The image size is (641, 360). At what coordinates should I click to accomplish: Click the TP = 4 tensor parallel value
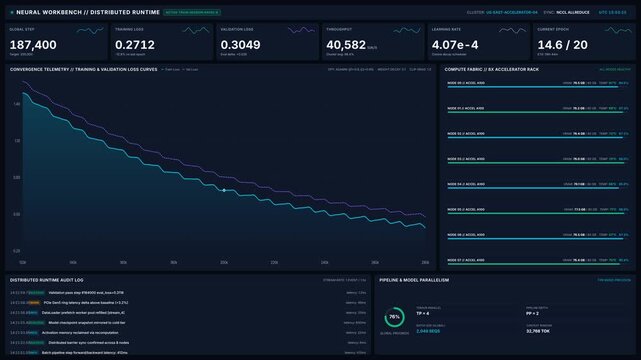click(x=422, y=313)
